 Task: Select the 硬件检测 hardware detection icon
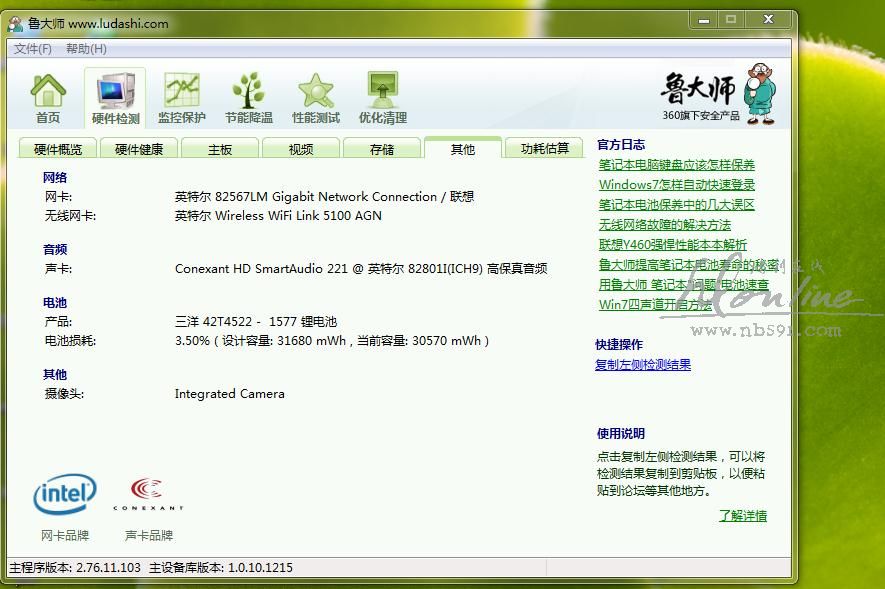click(115, 98)
